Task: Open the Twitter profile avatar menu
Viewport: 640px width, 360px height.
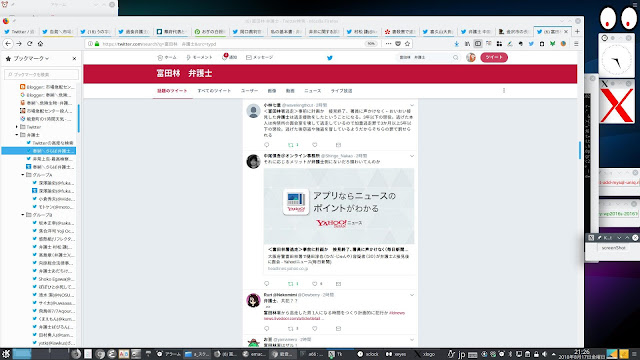Action: point(471,58)
